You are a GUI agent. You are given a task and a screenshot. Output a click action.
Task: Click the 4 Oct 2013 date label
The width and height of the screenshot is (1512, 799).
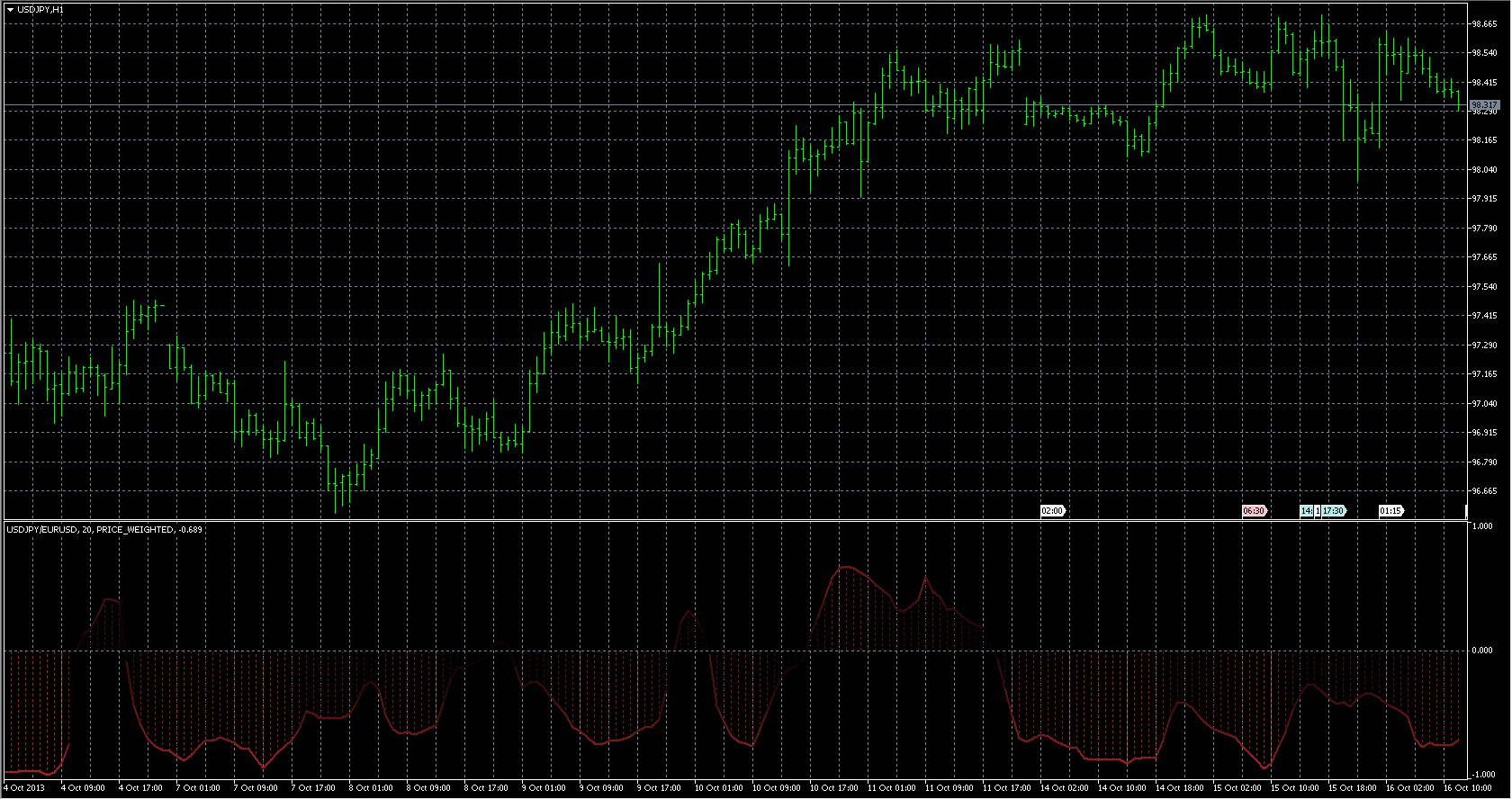(x=24, y=788)
